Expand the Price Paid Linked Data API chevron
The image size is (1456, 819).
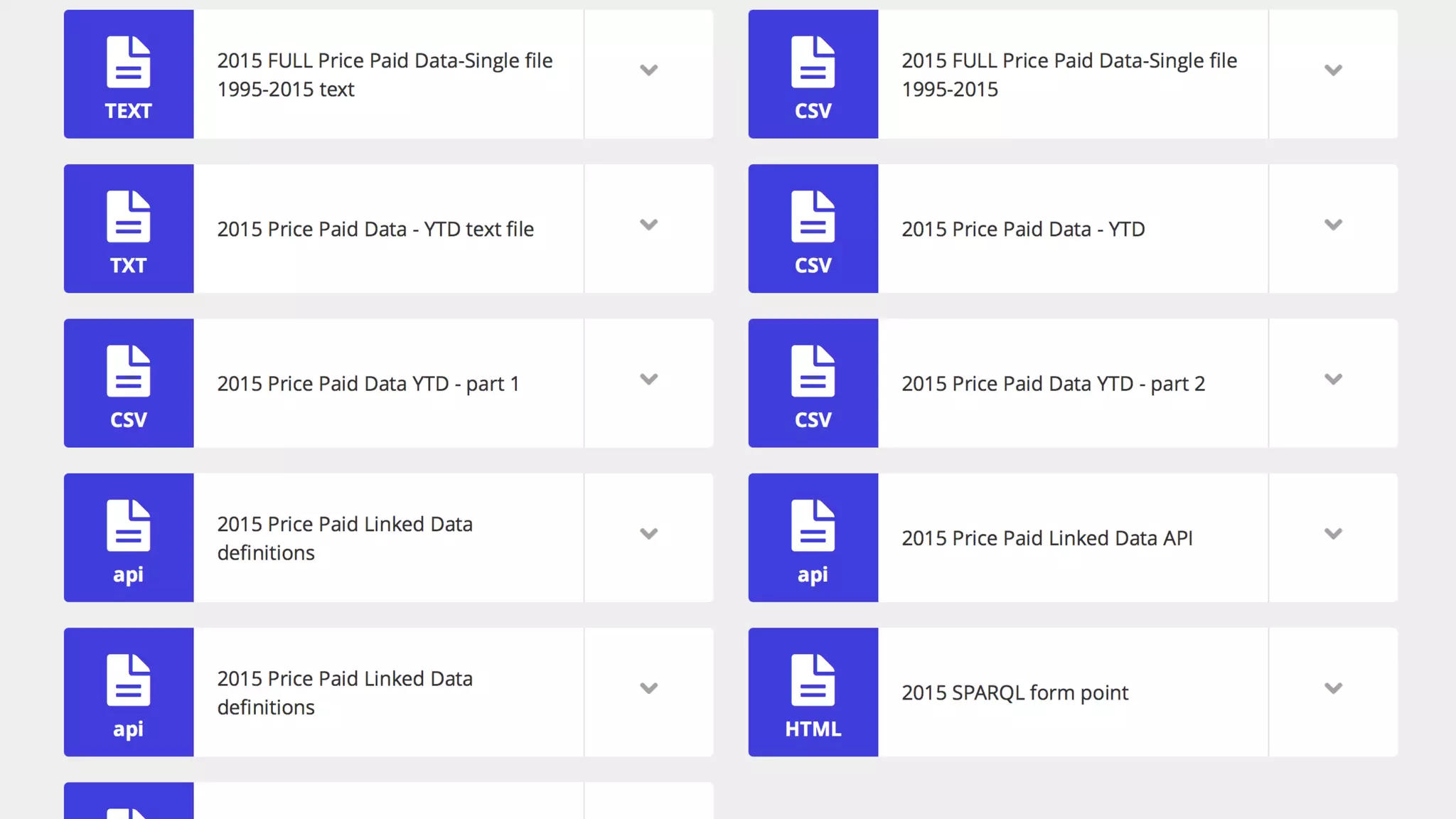coord(1333,534)
